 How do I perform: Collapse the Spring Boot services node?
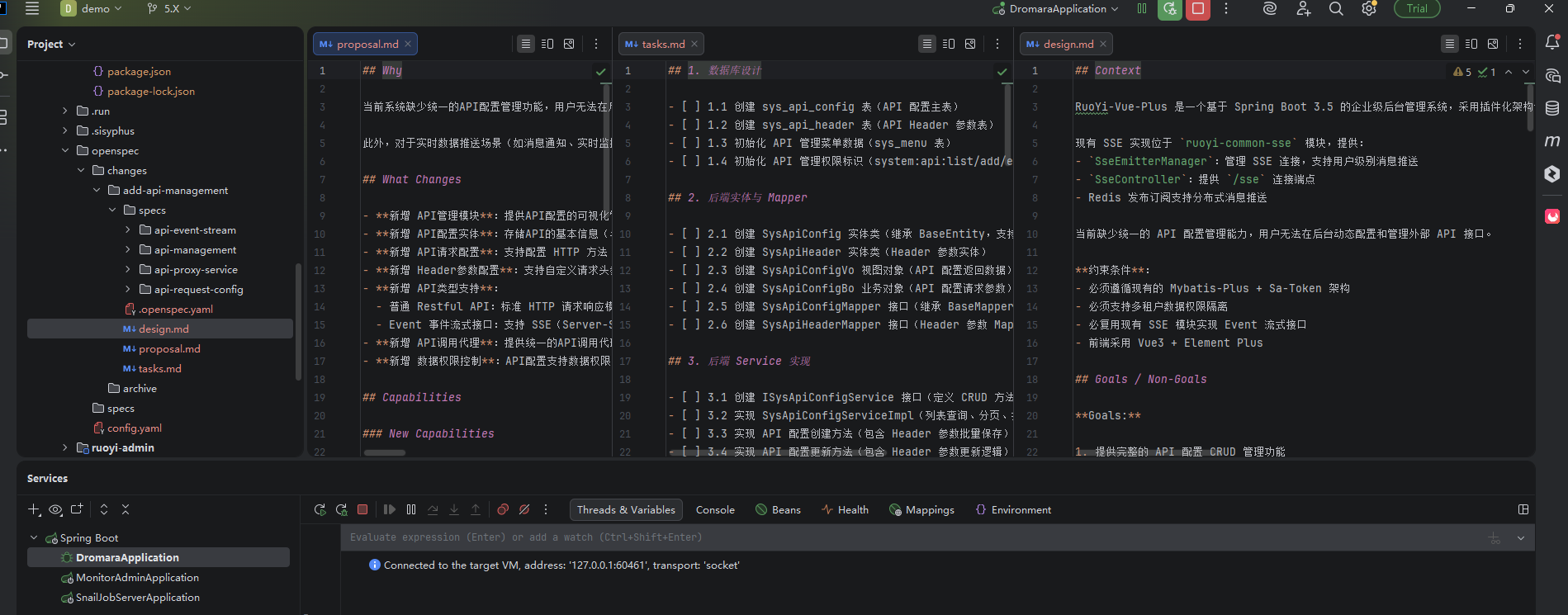pyautogui.click(x=34, y=537)
